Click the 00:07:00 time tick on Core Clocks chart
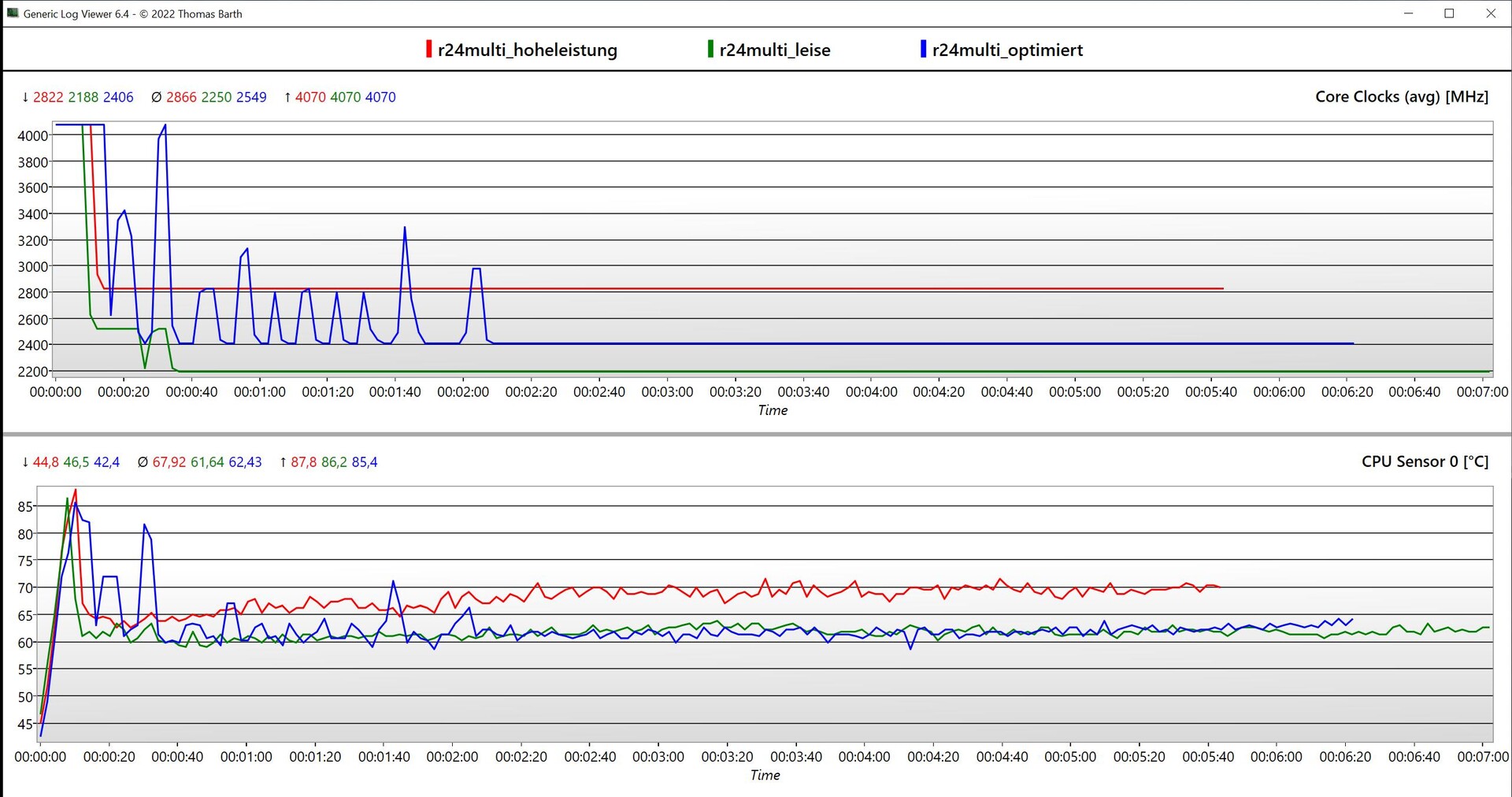The height and width of the screenshot is (797, 1512). pyautogui.click(x=1483, y=392)
